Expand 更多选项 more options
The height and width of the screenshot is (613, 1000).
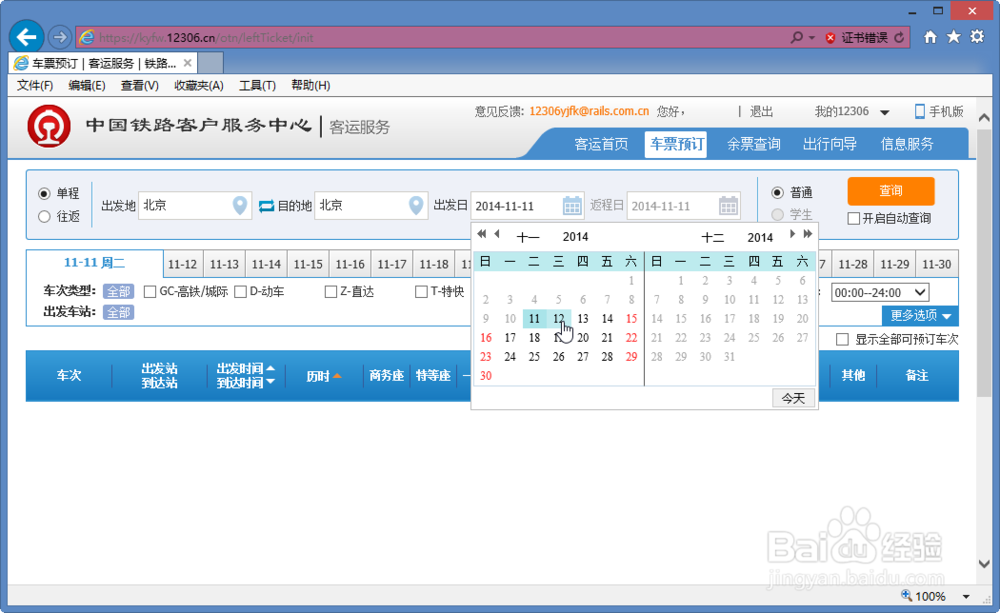(x=920, y=316)
